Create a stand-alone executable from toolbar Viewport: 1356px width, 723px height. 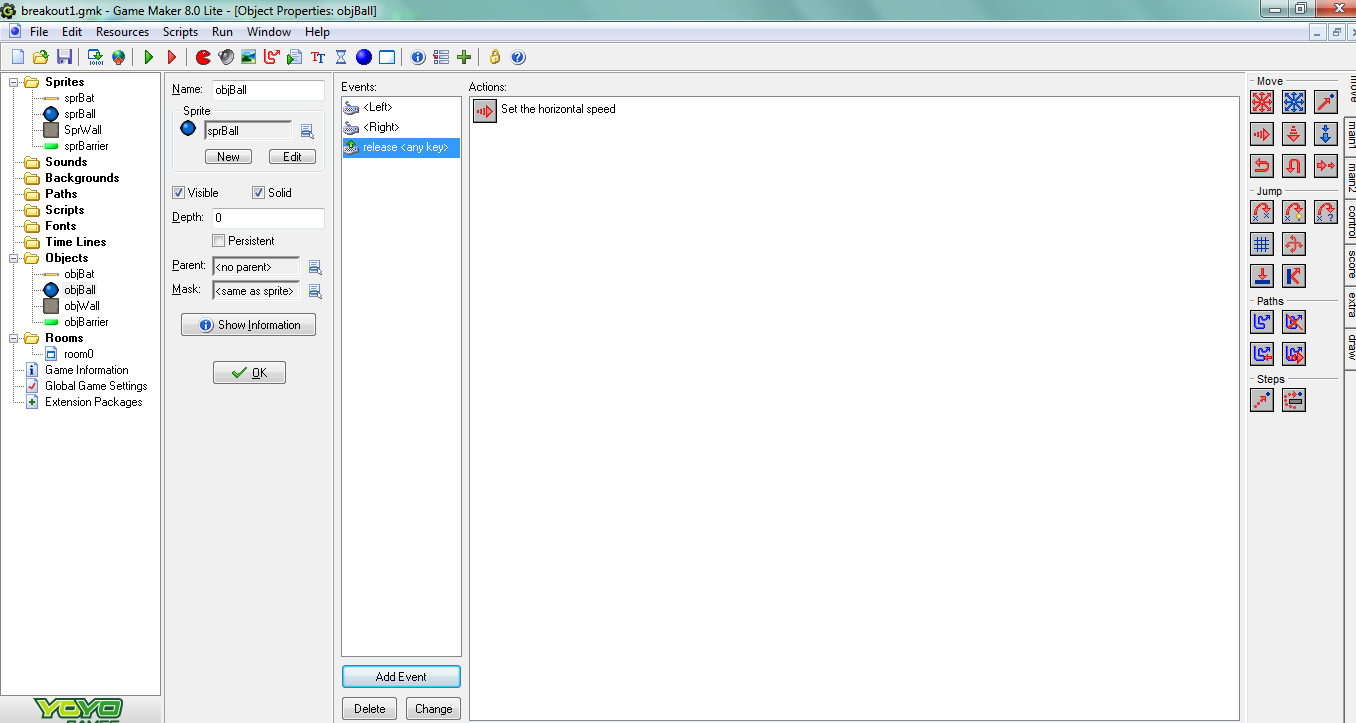(95, 57)
